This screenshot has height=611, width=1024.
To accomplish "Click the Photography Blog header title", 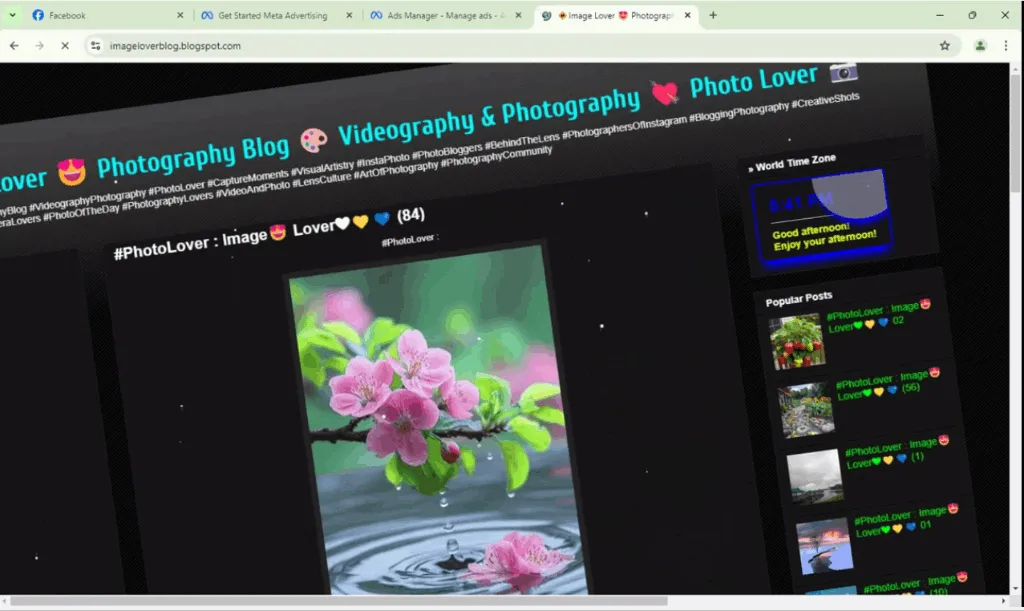I will 193,157.
